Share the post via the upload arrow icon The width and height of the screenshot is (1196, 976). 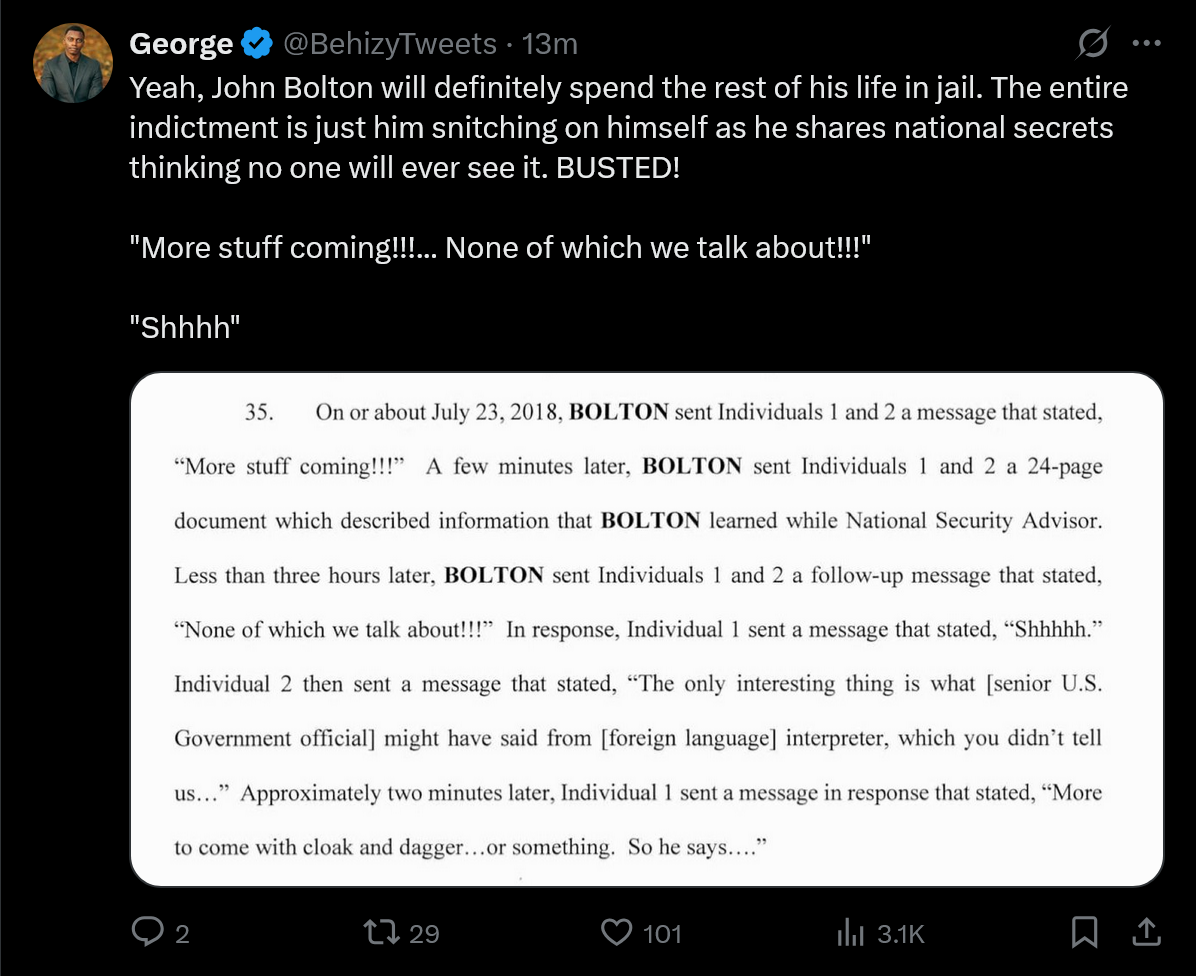click(x=1147, y=932)
